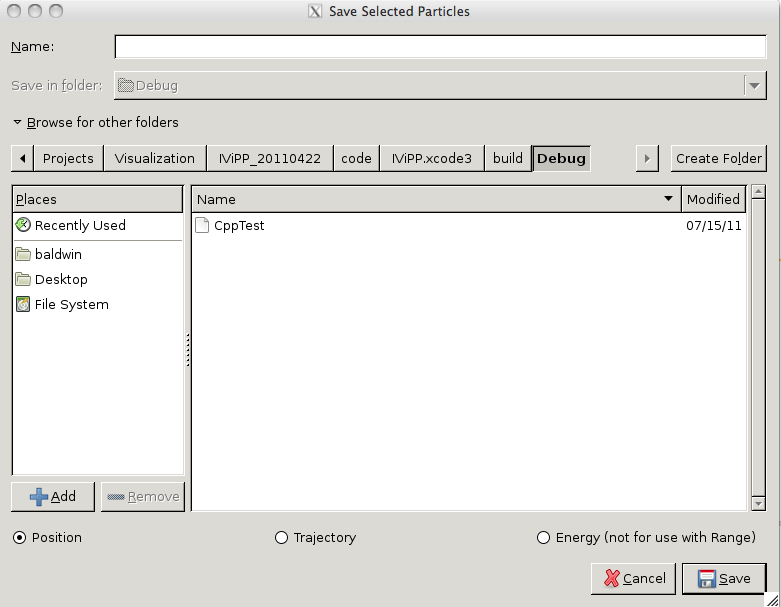The width and height of the screenshot is (781, 607).
Task: Click the Create Folder button
Action: pos(718,158)
